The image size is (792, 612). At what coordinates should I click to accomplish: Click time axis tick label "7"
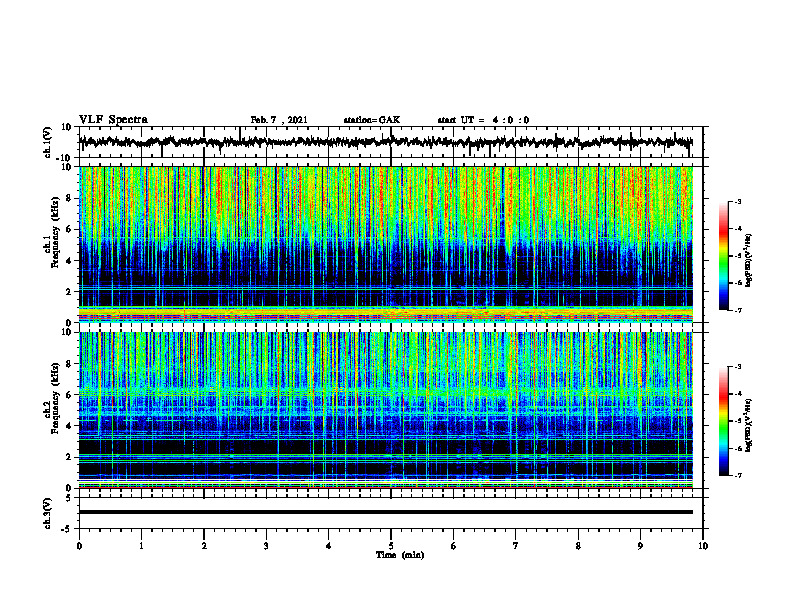coord(516,546)
